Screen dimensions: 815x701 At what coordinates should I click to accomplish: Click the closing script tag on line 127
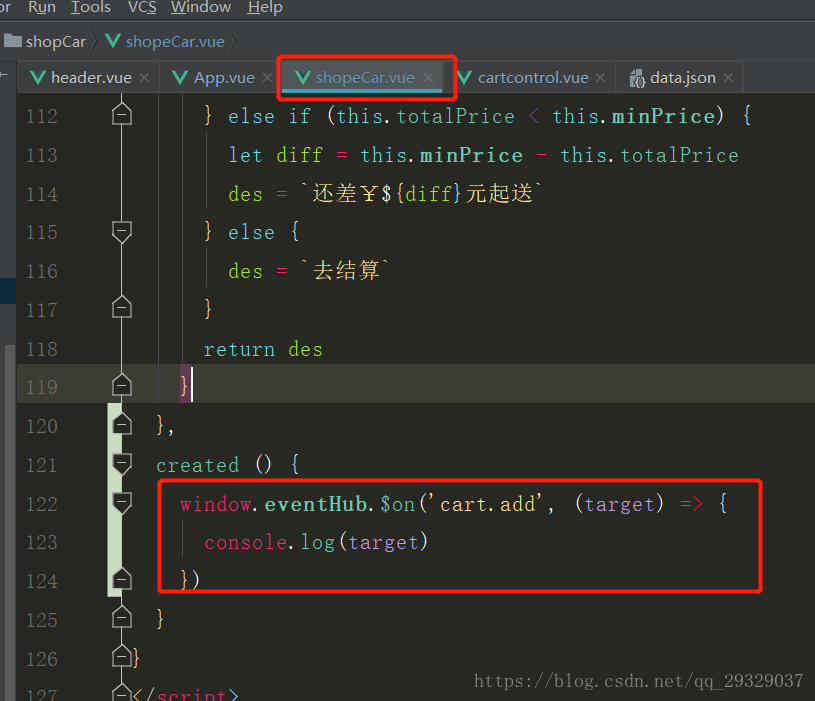click(186, 693)
